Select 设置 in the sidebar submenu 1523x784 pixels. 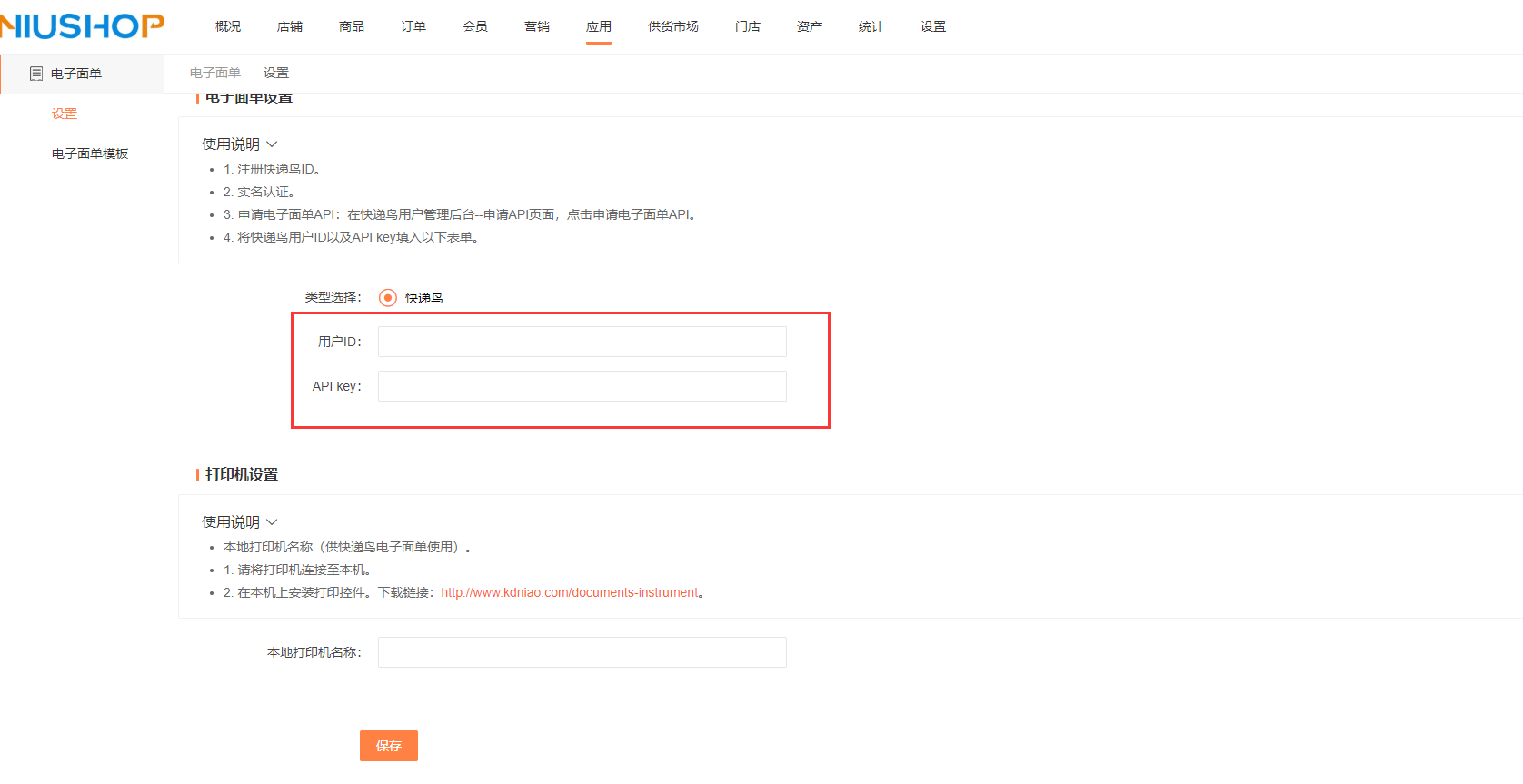point(65,114)
